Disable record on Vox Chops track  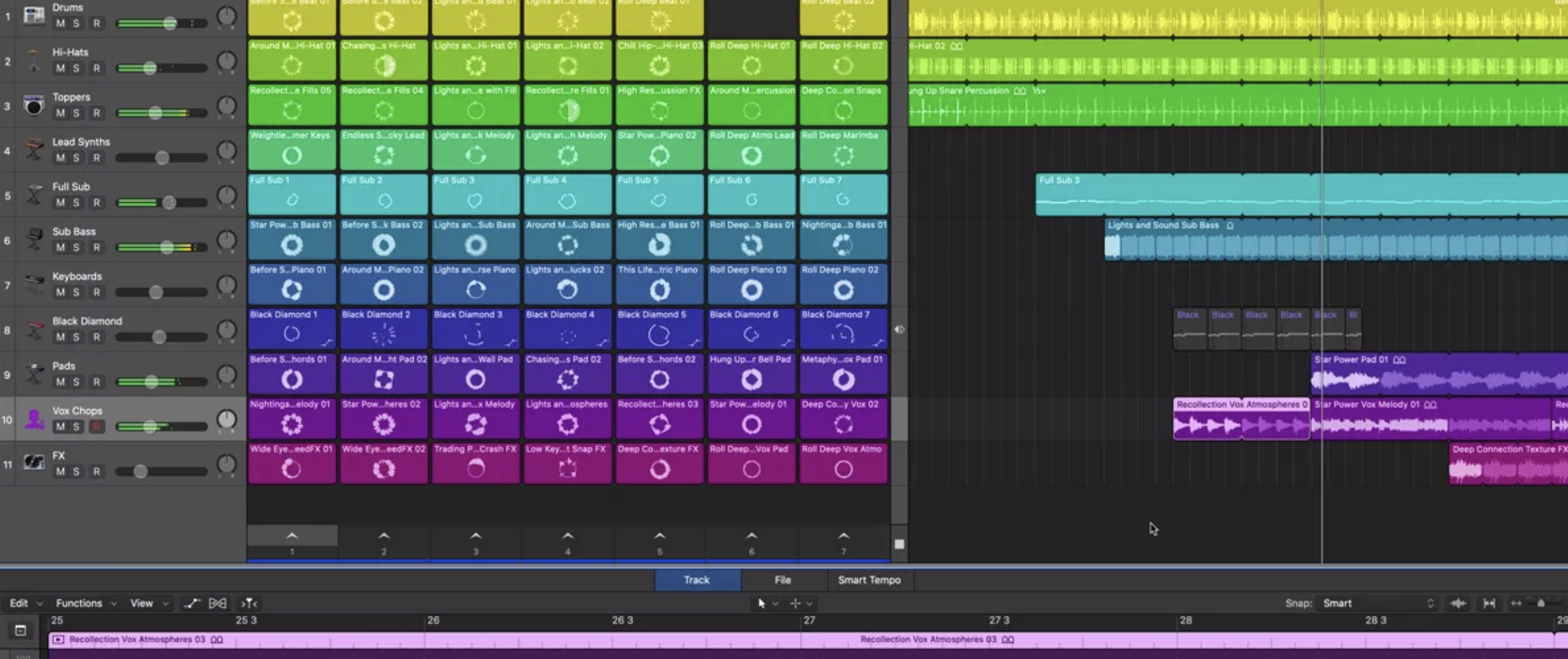pos(96,426)
